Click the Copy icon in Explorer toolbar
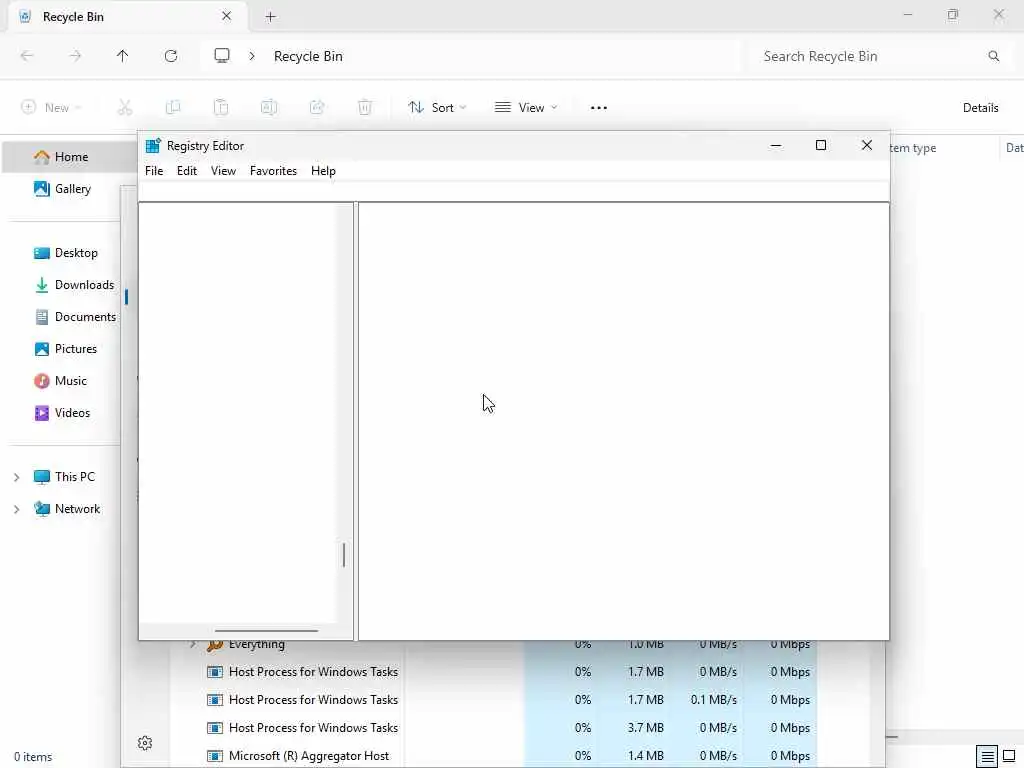 (x=173, y=108)
